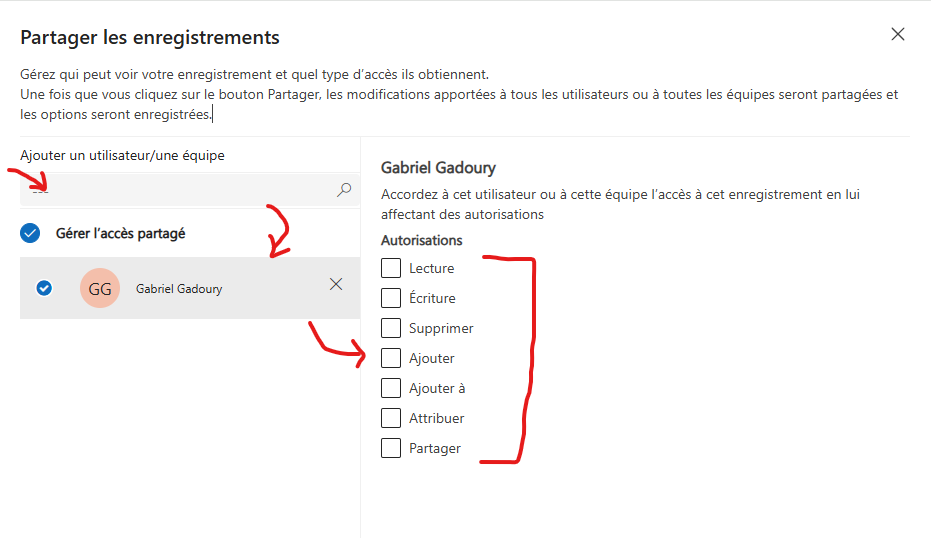Enable the Partager permission checkbox

[x=391, y=448]
